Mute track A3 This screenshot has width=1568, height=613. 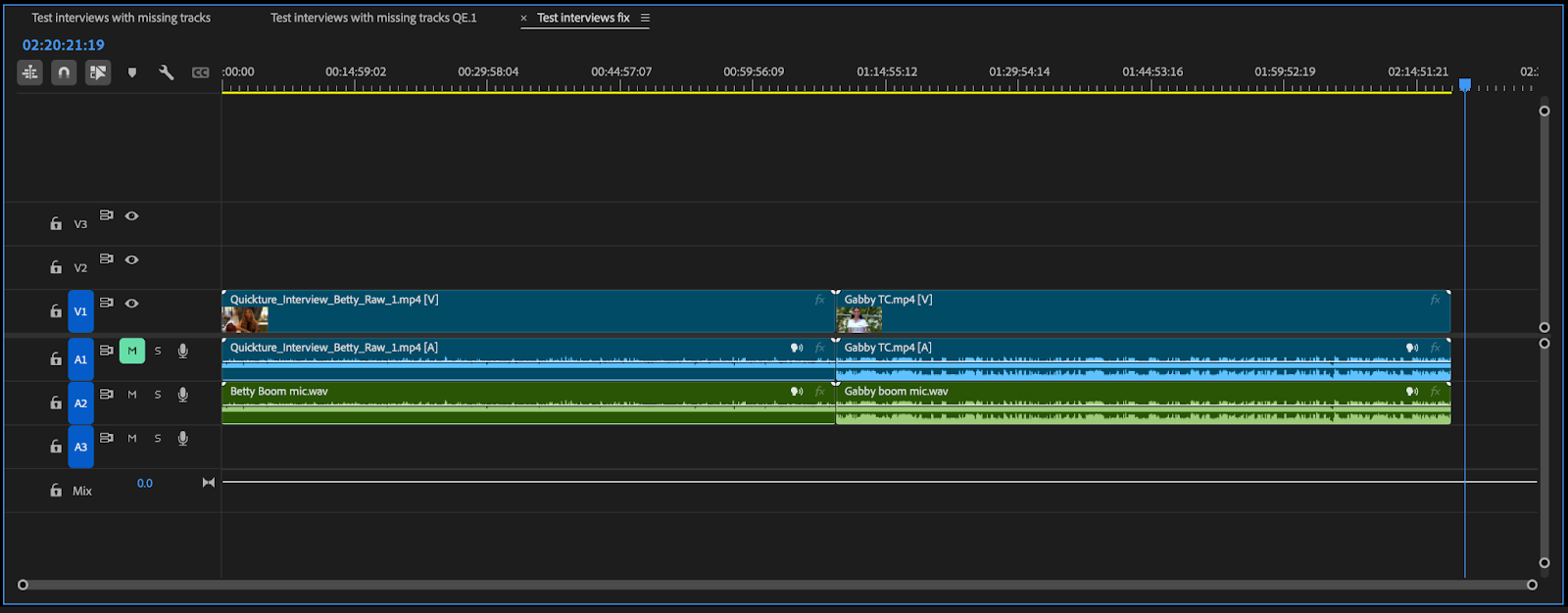click(132, 439)
